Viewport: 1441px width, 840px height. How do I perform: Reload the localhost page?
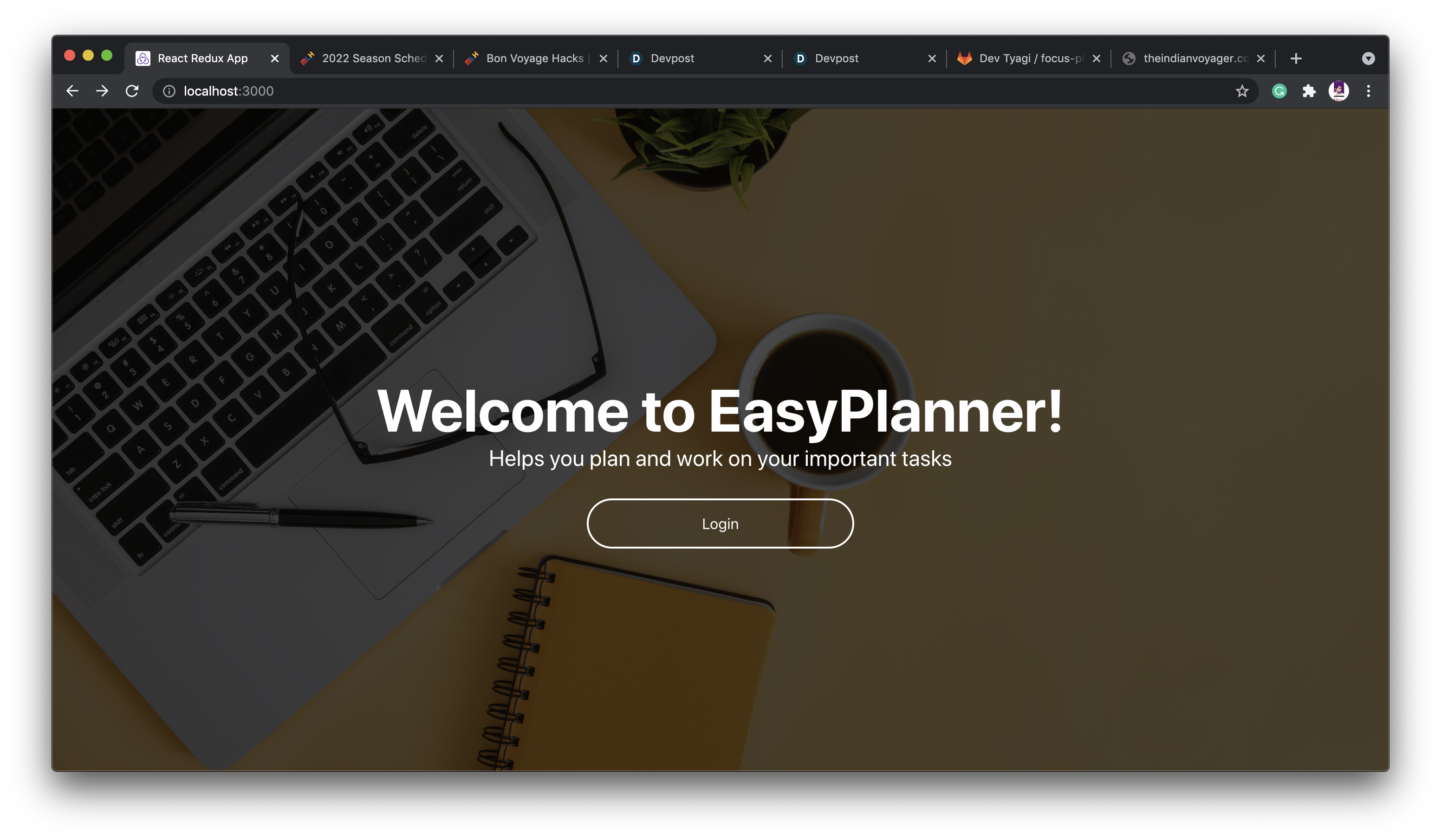pos(132,91)
